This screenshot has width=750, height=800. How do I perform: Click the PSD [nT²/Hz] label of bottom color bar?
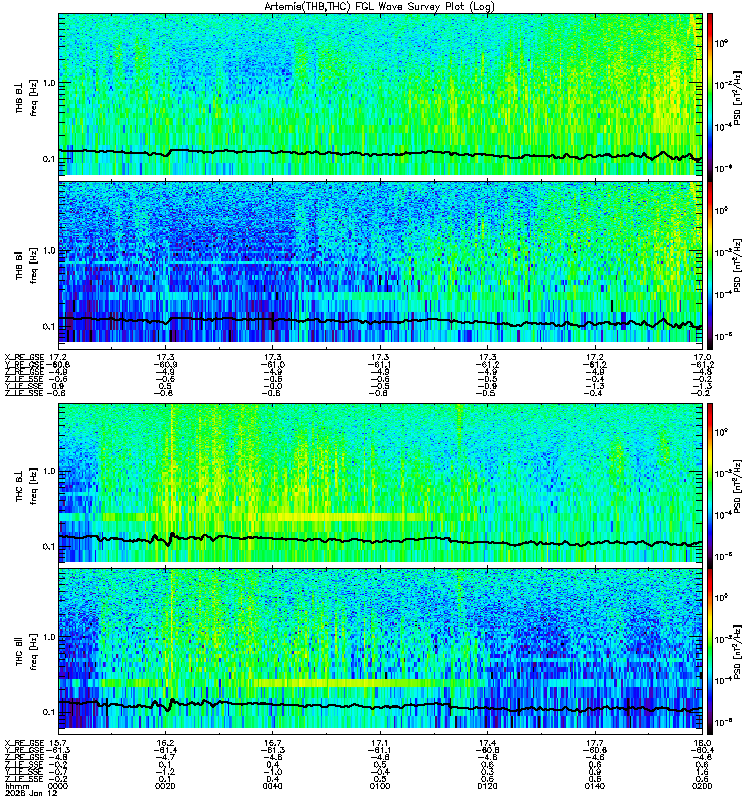click(x=738, y=652)
